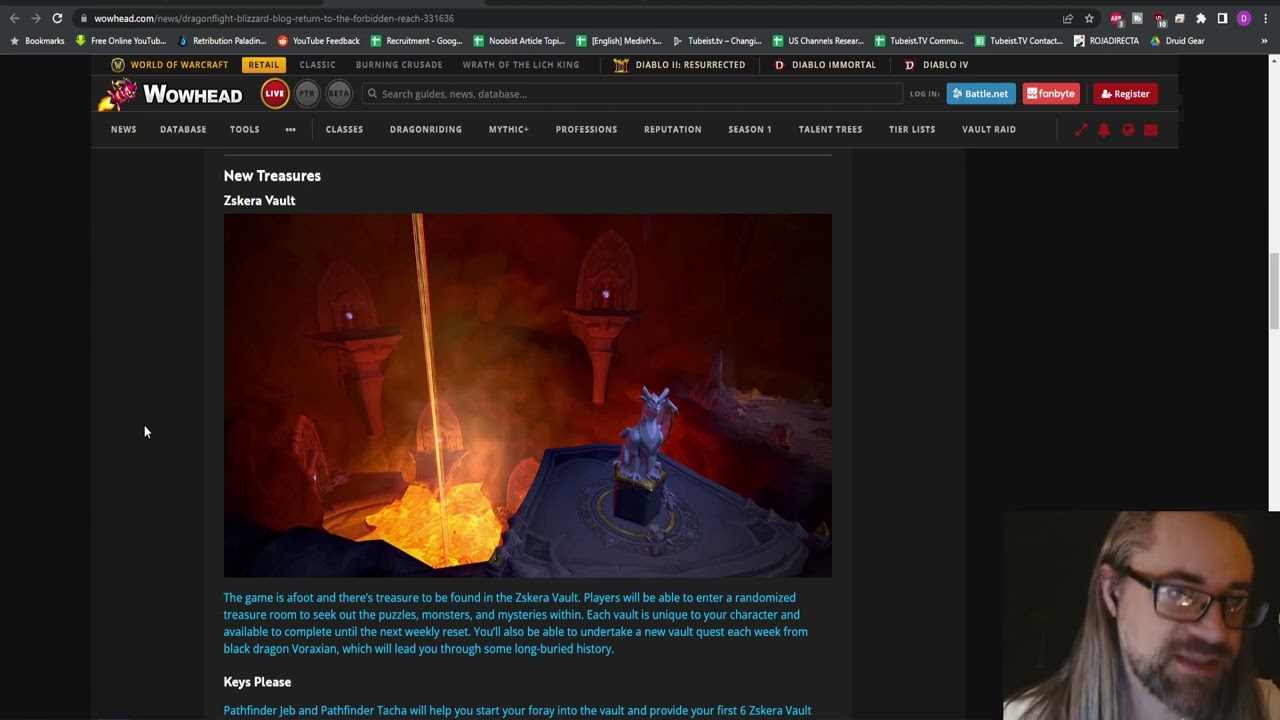Open the Chrome side panel icon
Viewport: 1280px width, 720px height.
(x=1222, y=18)
